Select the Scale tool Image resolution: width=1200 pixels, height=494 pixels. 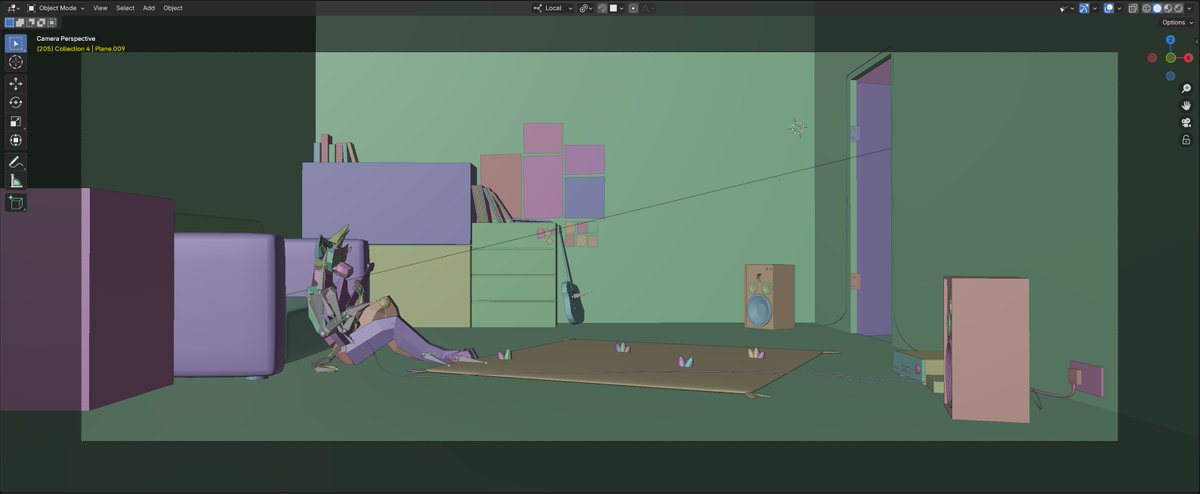[15, 122]
